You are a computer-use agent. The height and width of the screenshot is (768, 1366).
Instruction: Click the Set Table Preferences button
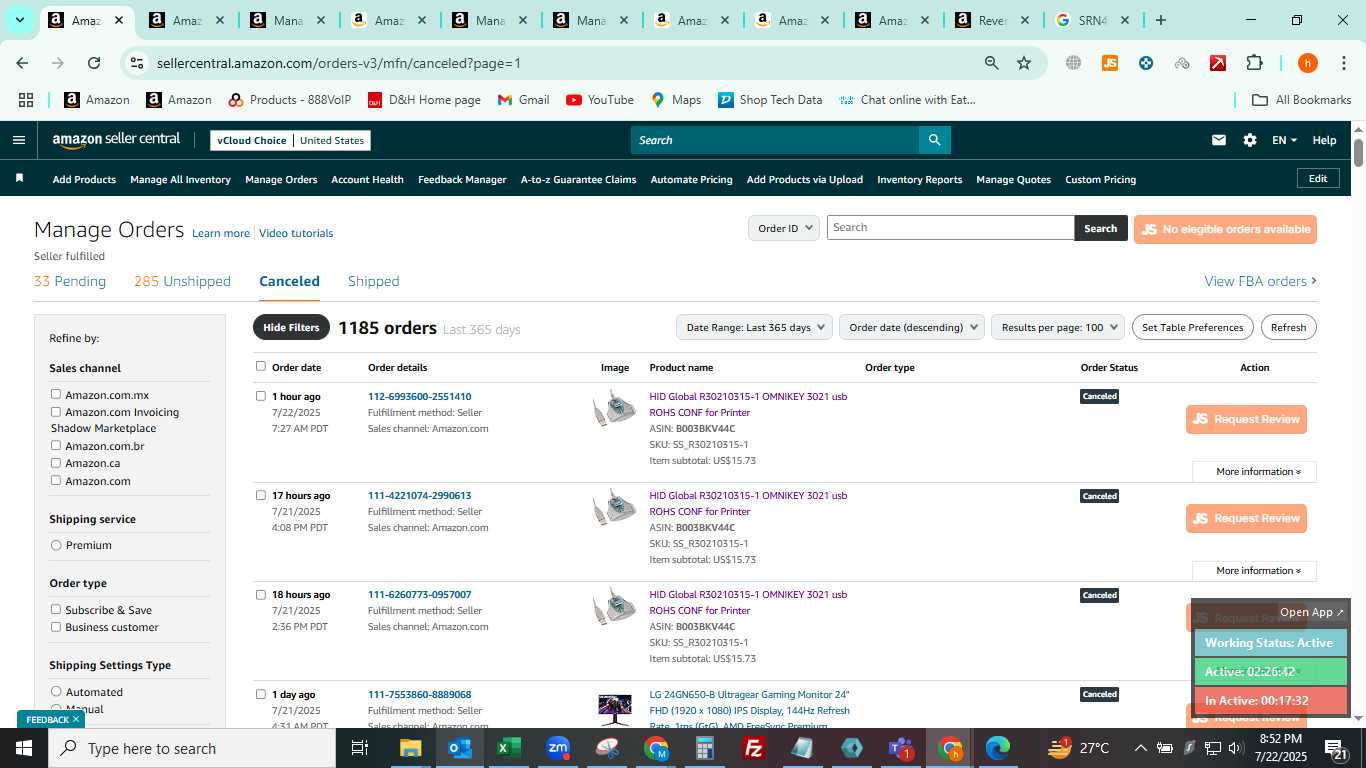click(1192, 327)
